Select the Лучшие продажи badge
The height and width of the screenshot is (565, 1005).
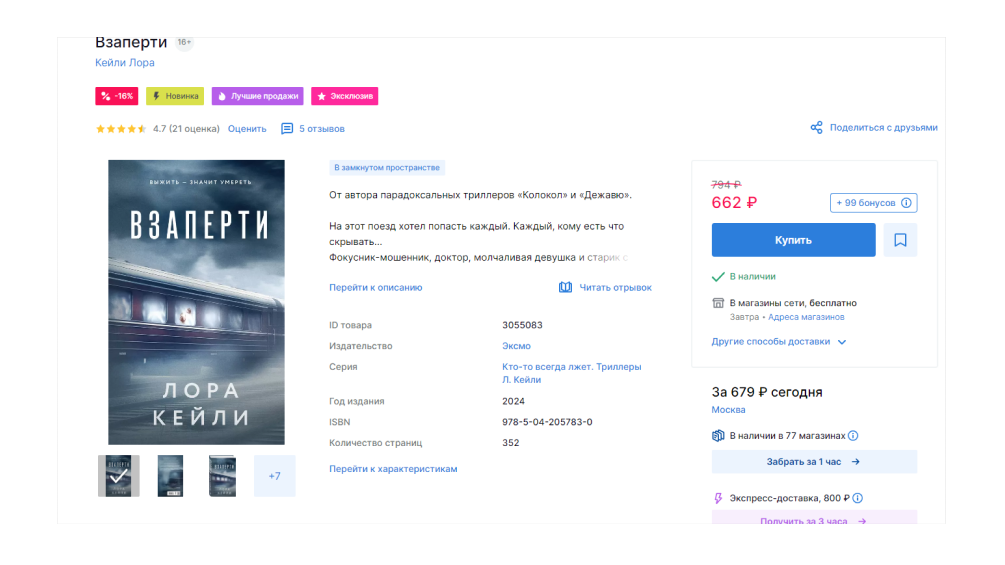click(x=257, y=96)
